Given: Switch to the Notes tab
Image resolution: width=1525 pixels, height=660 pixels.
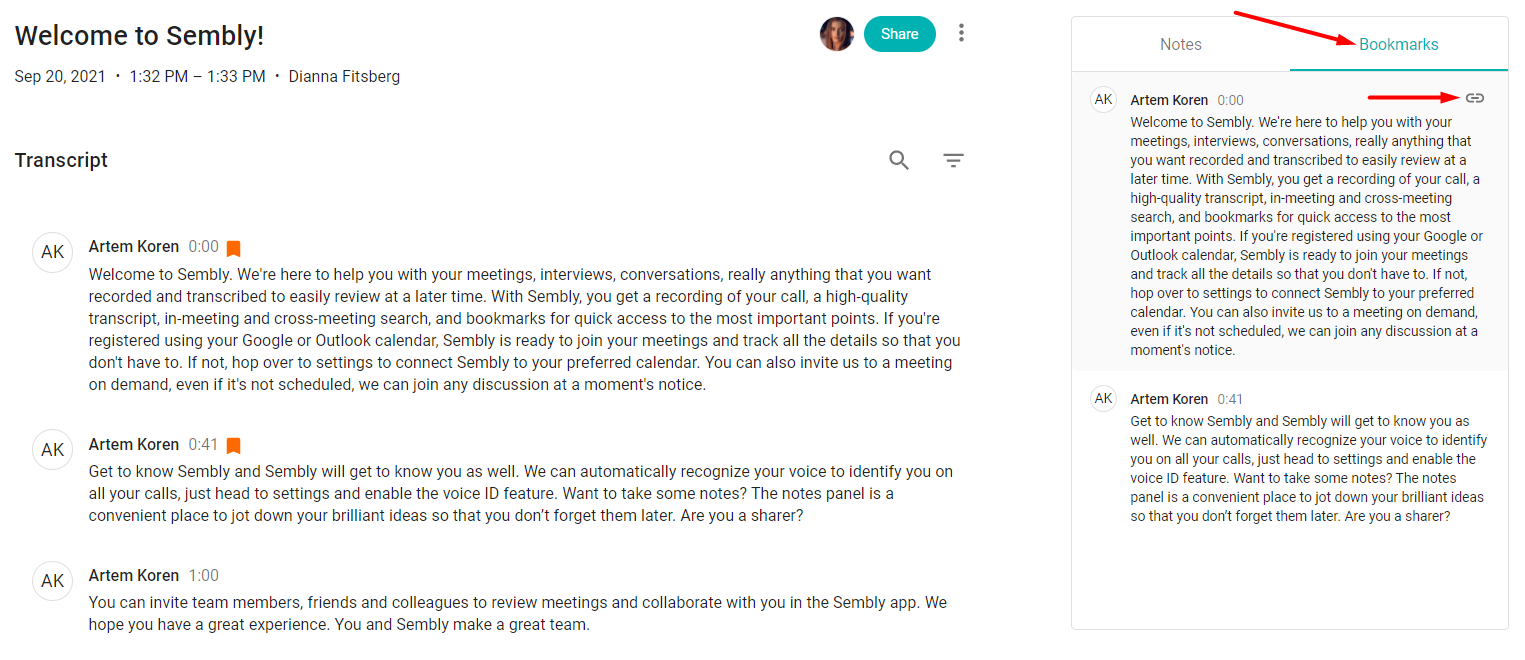Looking at the screenshot, I should pos(1180,44).
